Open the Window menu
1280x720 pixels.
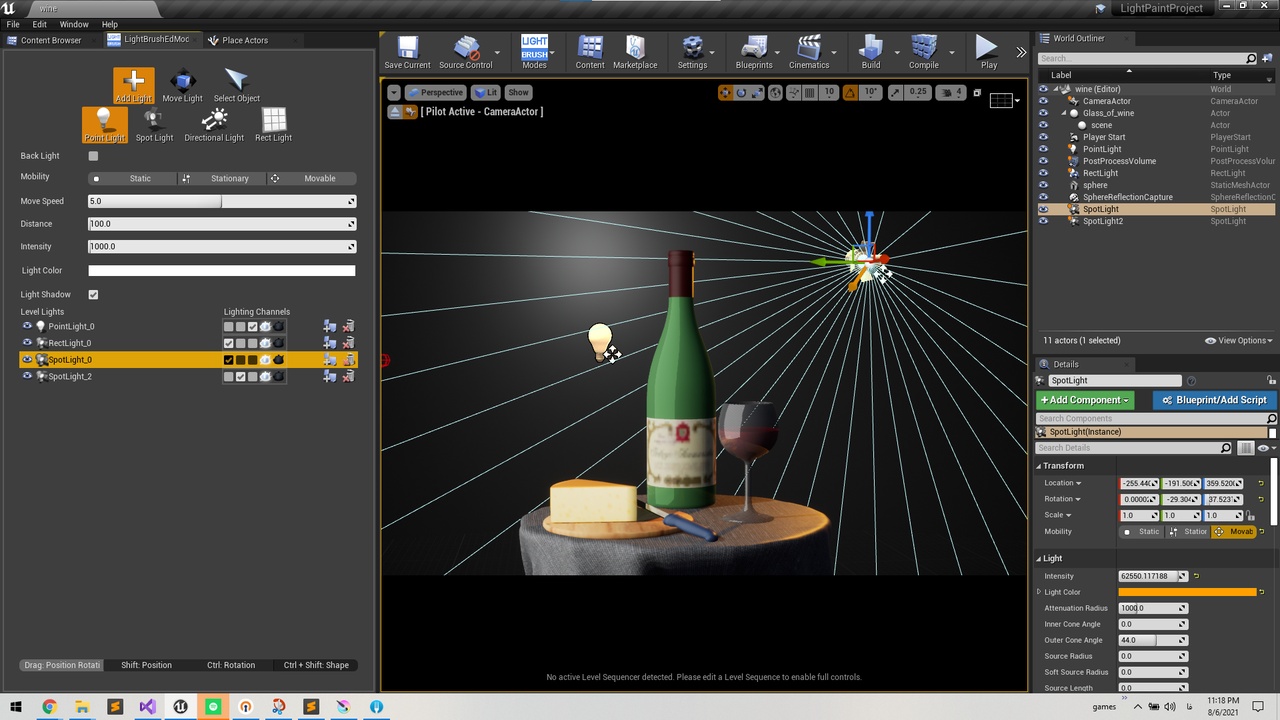pyautogui.click(x=74, y=24)
